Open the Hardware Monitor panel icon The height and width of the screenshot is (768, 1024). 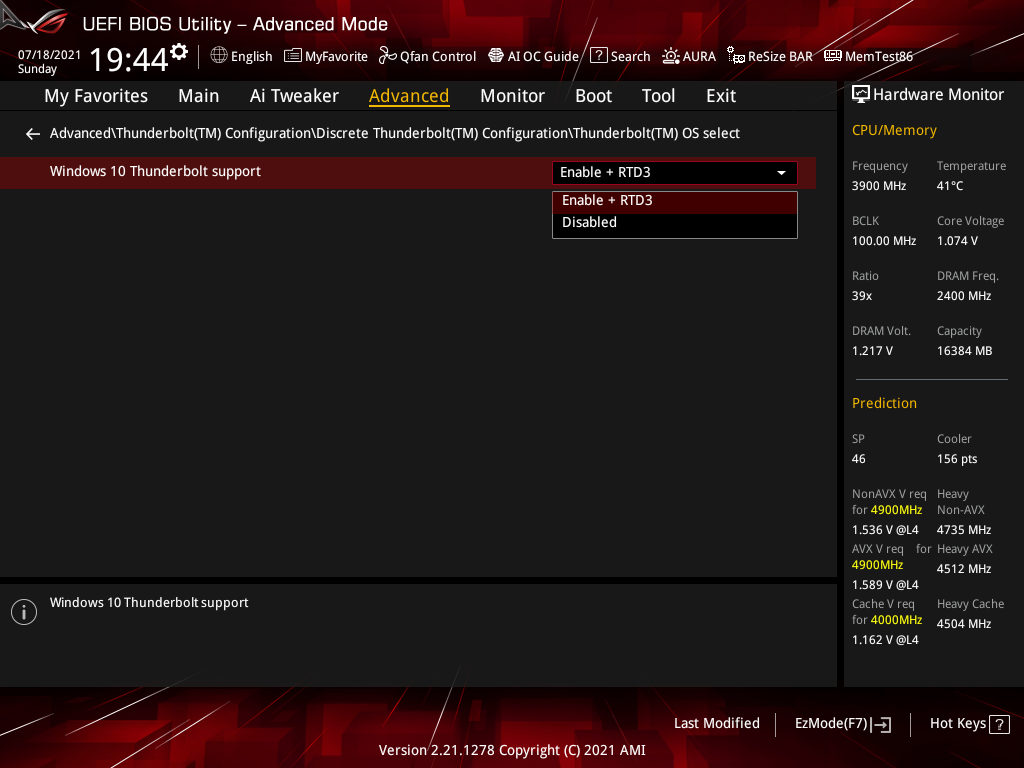861,94
